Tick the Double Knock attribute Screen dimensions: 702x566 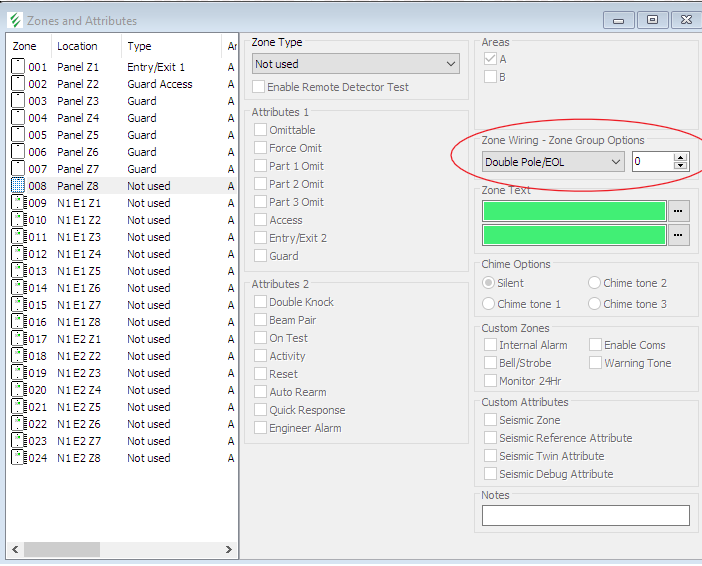coord(261,302)
